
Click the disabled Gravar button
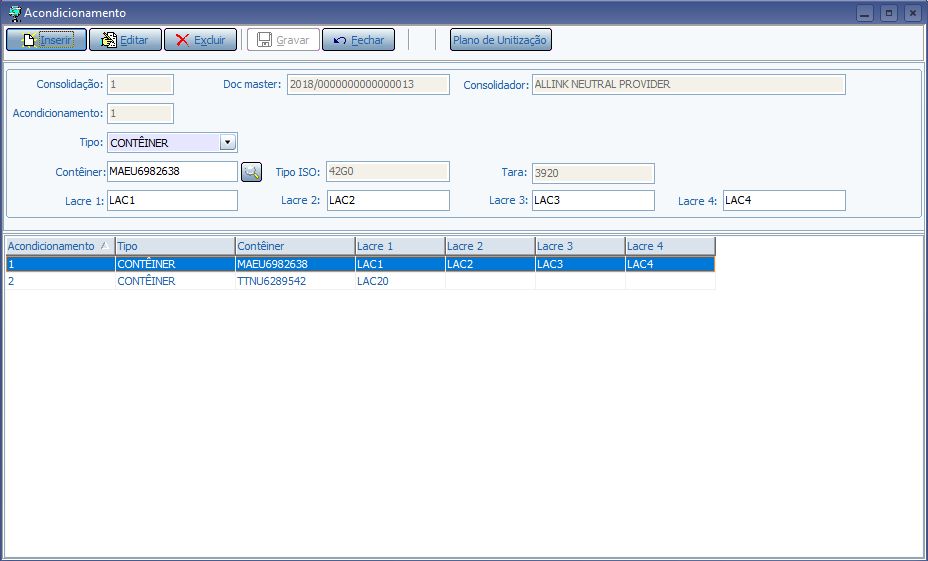[283, 40]
